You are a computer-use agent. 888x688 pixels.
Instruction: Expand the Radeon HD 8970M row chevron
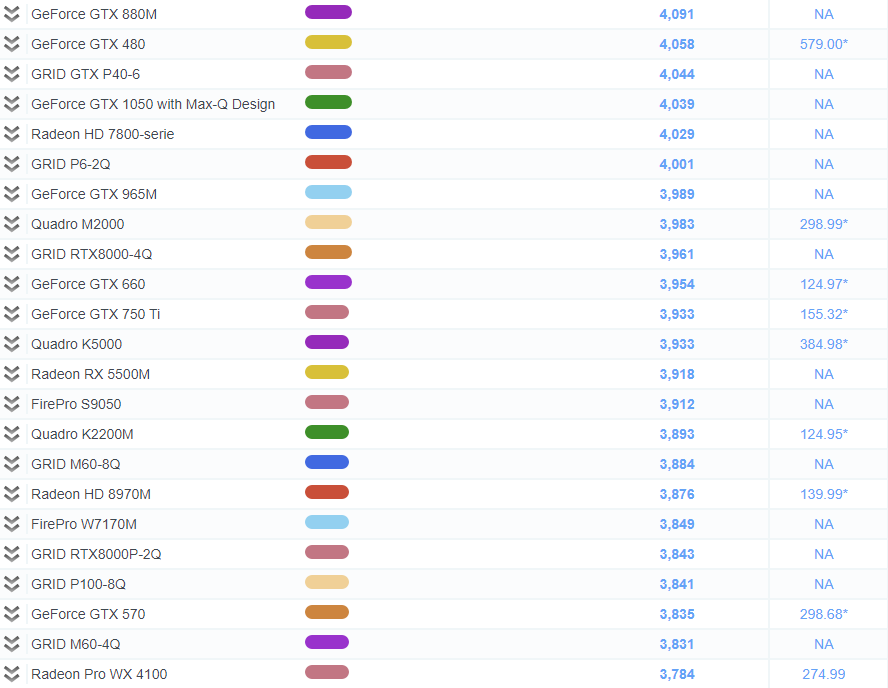pyautogui.click(x=11, y=494)
